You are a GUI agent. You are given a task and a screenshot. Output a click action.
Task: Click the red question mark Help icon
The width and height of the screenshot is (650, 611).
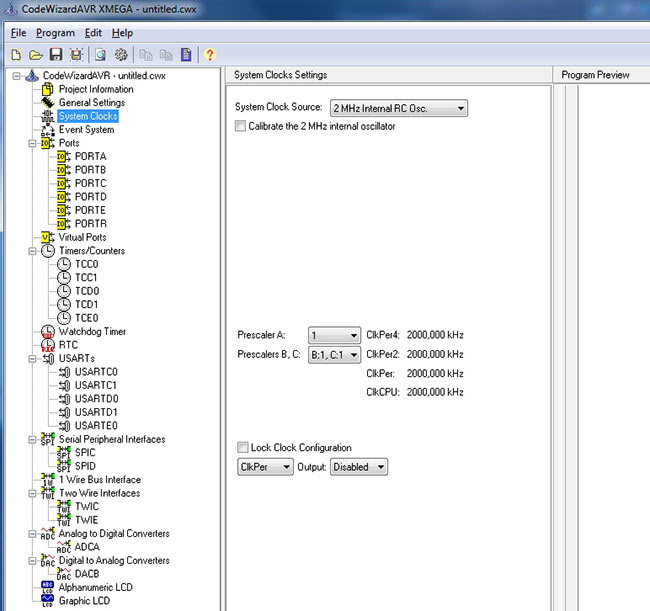[210, 54]
